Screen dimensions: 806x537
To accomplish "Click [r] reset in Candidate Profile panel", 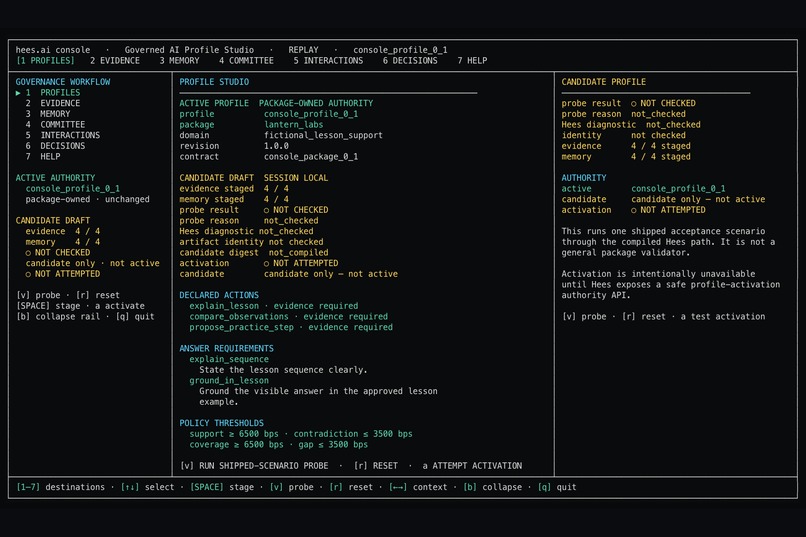I will coord(644,317).
